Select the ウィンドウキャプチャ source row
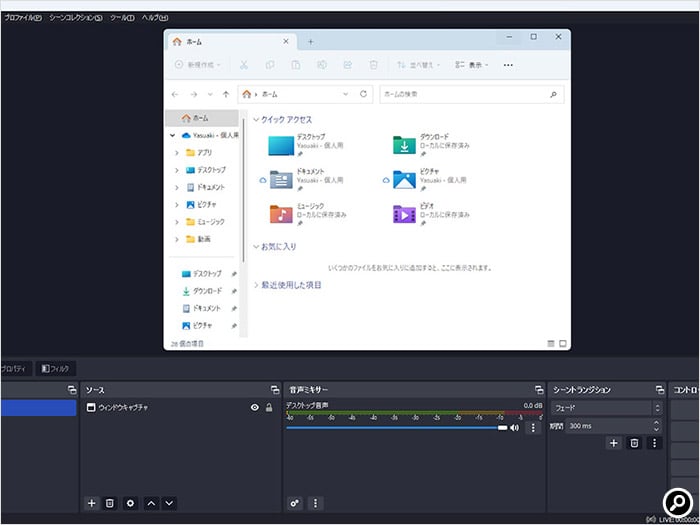Image resolution: width=700 pixels, height=525 pixels. (181, 407)
